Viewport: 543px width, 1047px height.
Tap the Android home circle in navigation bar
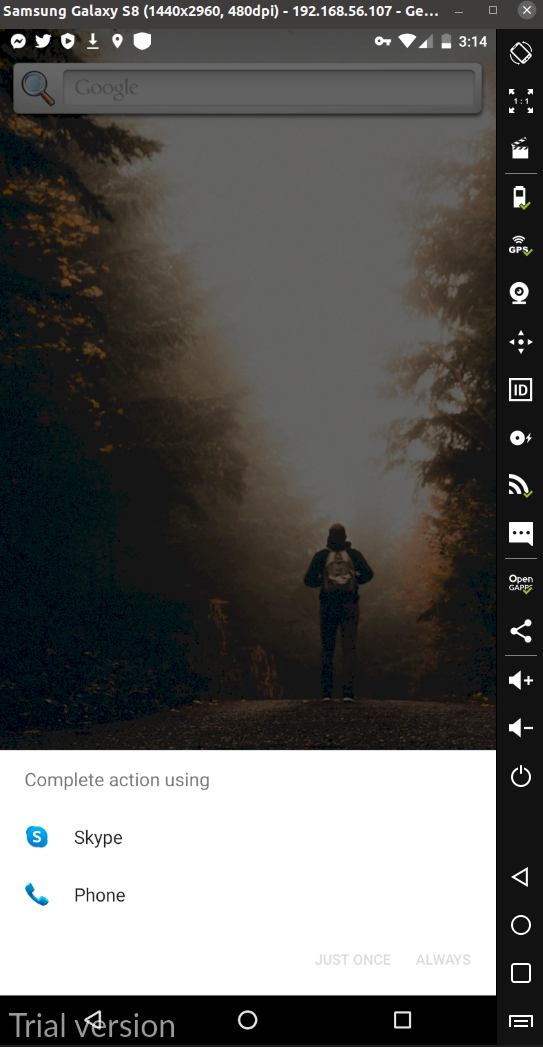pyautogui.click(x=248, y=1020)
